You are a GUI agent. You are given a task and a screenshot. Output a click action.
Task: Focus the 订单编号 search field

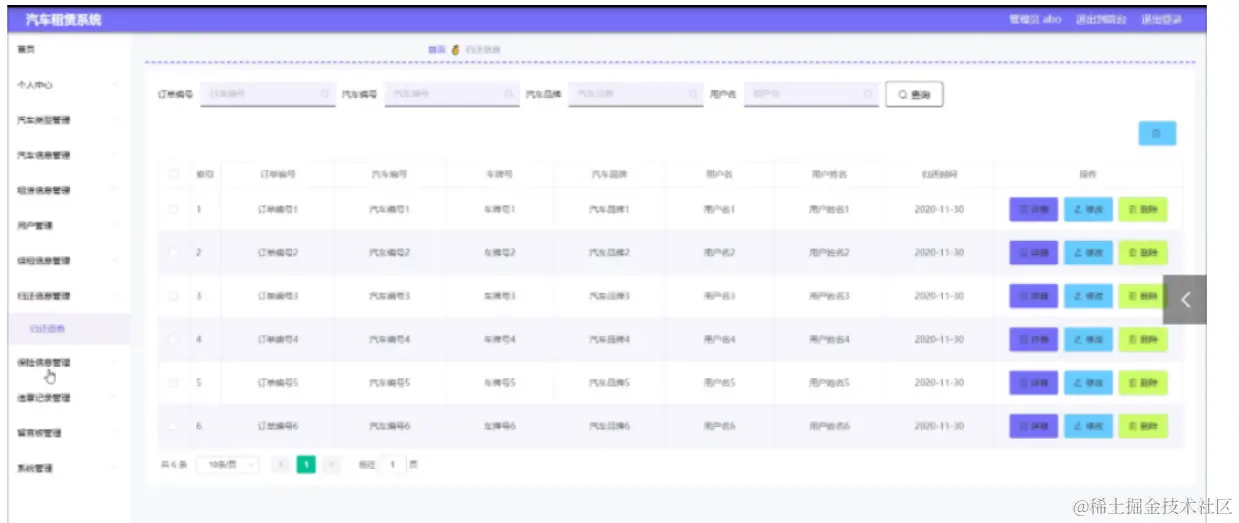click(x=267, y=94)
